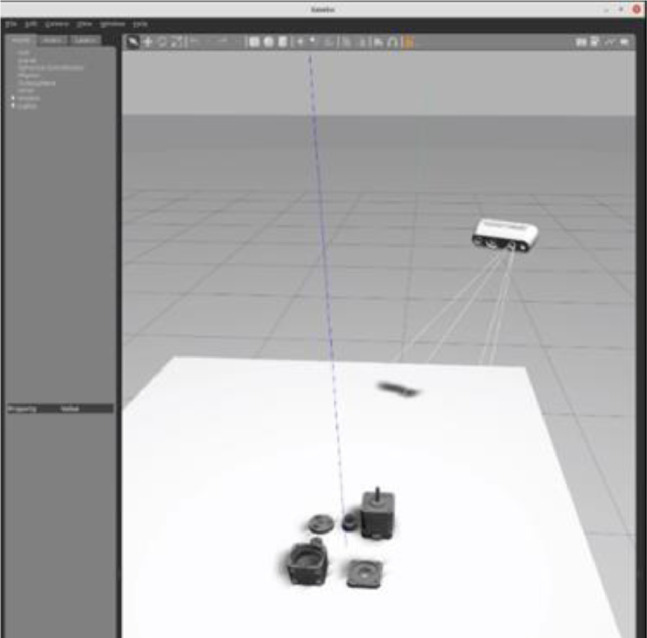Insert a cylinder shape from toolbar

click(283, 42)
